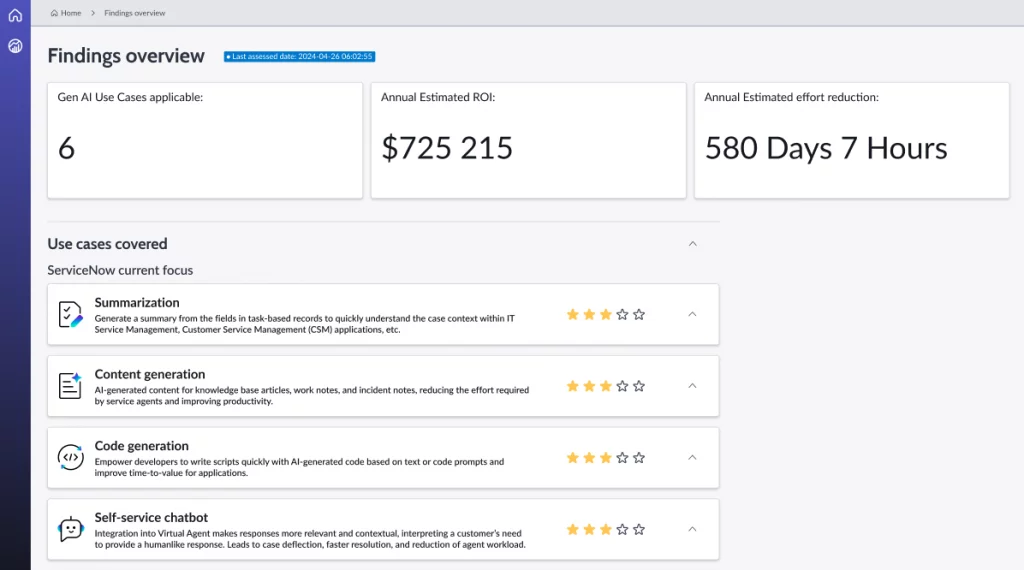1024x570 pixels.
Task: Click the Self-service chatbot star rating
Action: (605, 530)
